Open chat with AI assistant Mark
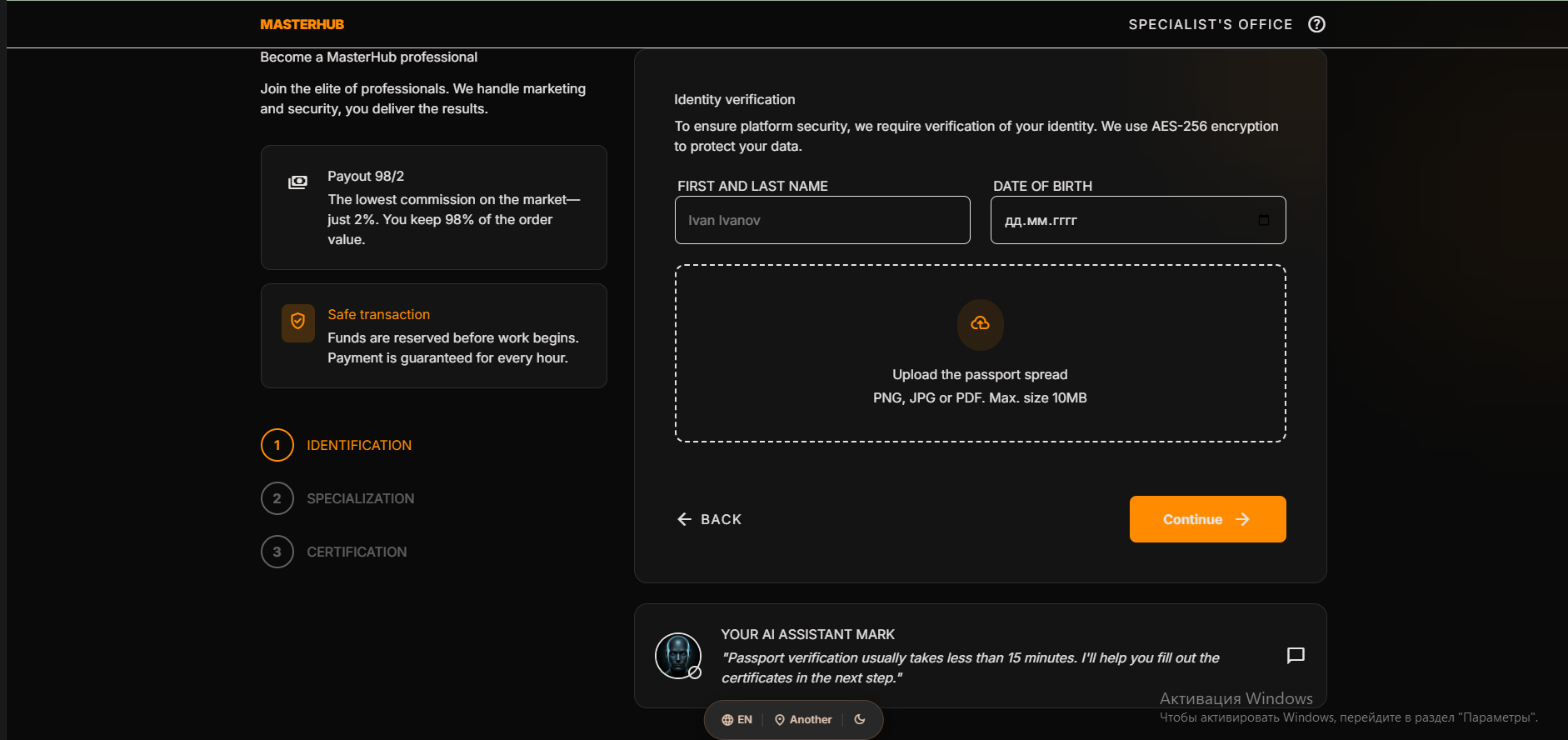The height and width of the screenshot is (740, 1568). pyautogui.click(x=1296, y=656)
